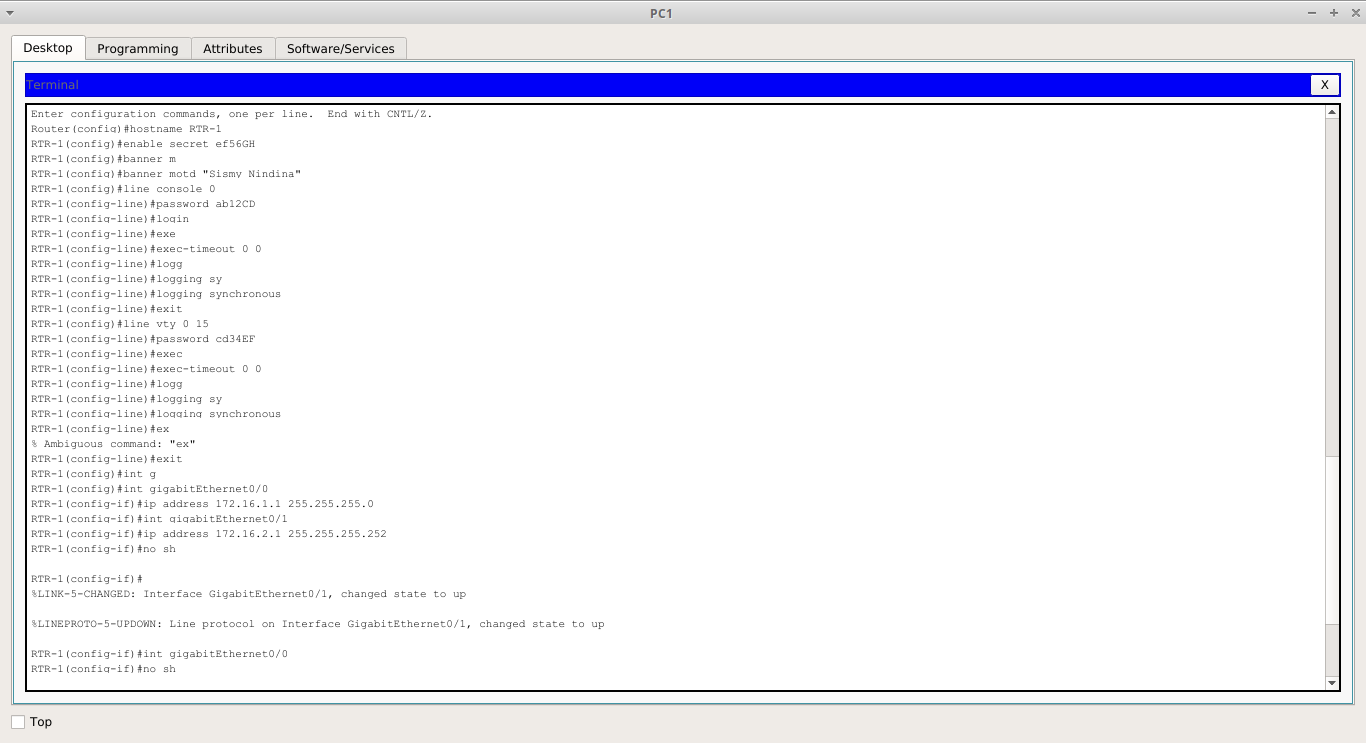Minimize the PC1 window

1311,13
